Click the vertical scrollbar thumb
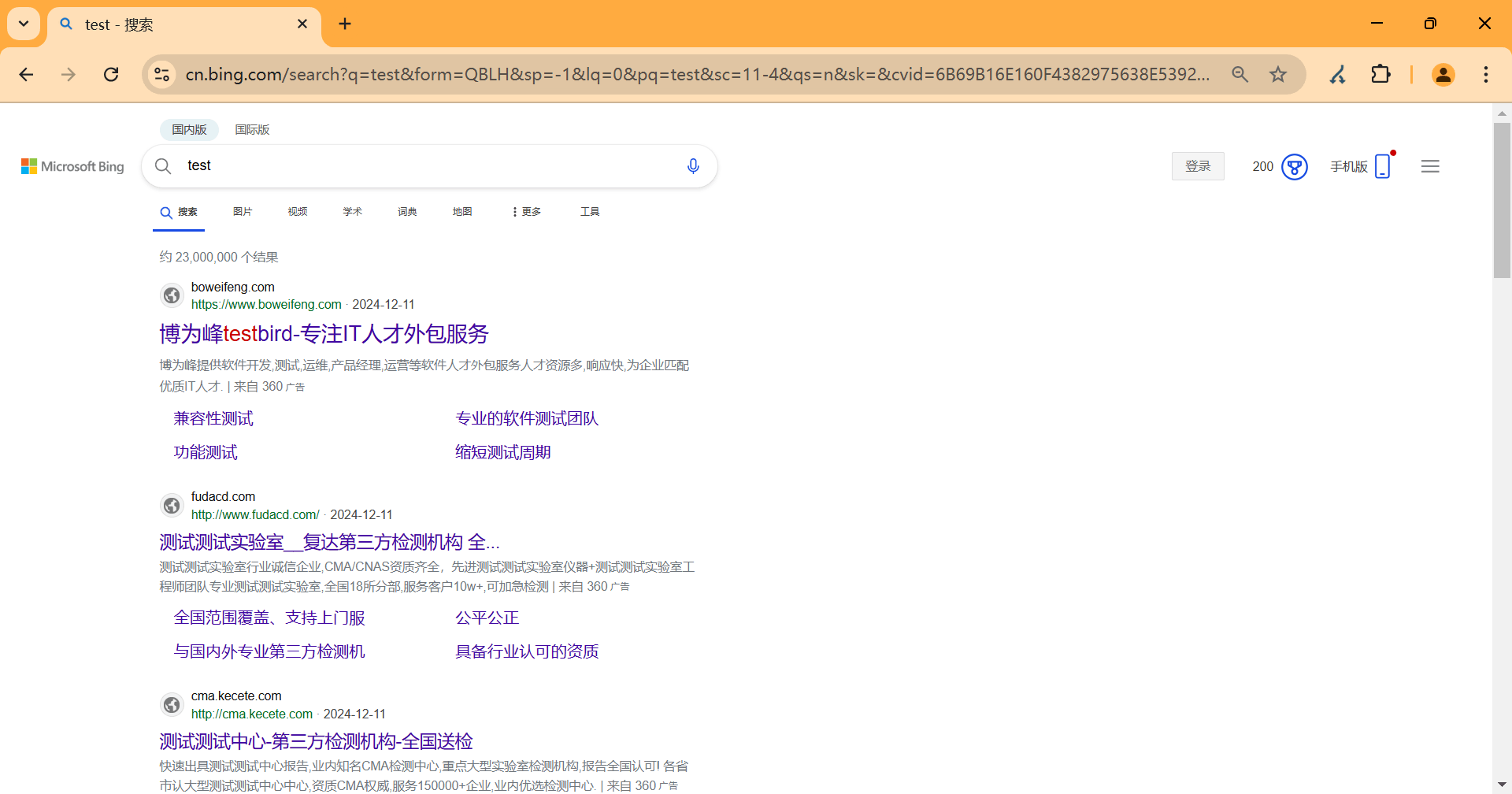This screenshot has height=794, width=1512. (1502, 201)
